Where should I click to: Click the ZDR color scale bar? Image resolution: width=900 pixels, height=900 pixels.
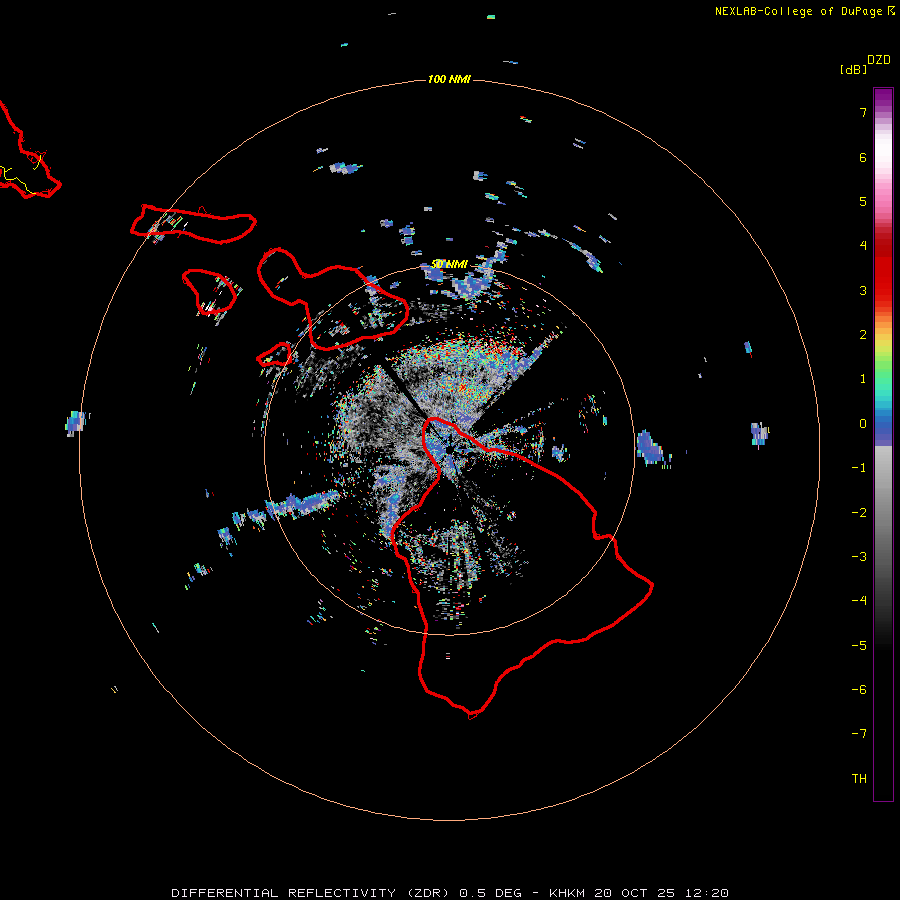coord(883,444)
